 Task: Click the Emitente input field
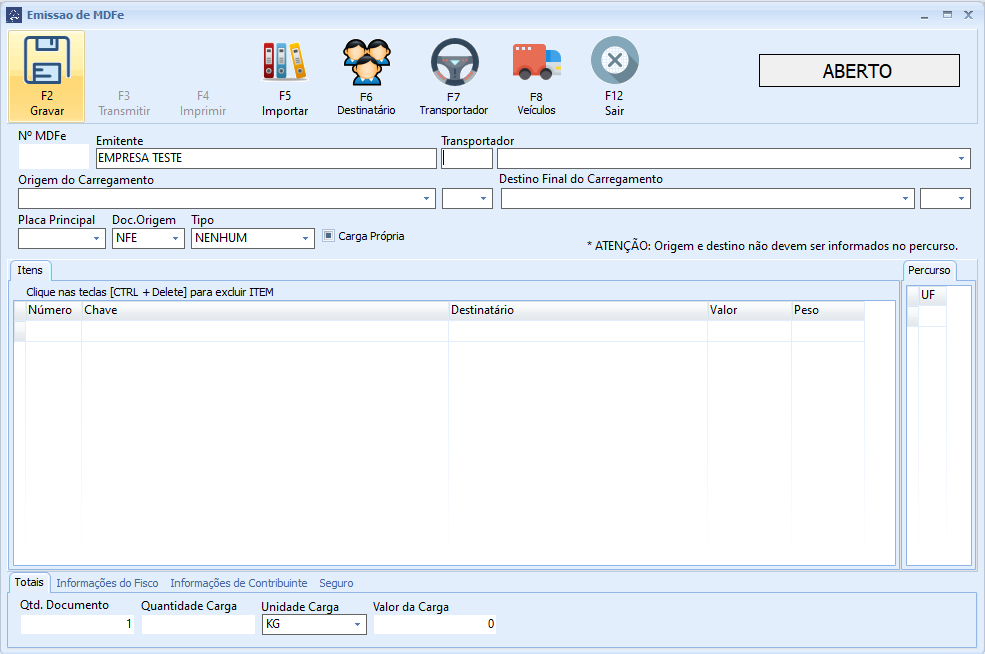265,158
